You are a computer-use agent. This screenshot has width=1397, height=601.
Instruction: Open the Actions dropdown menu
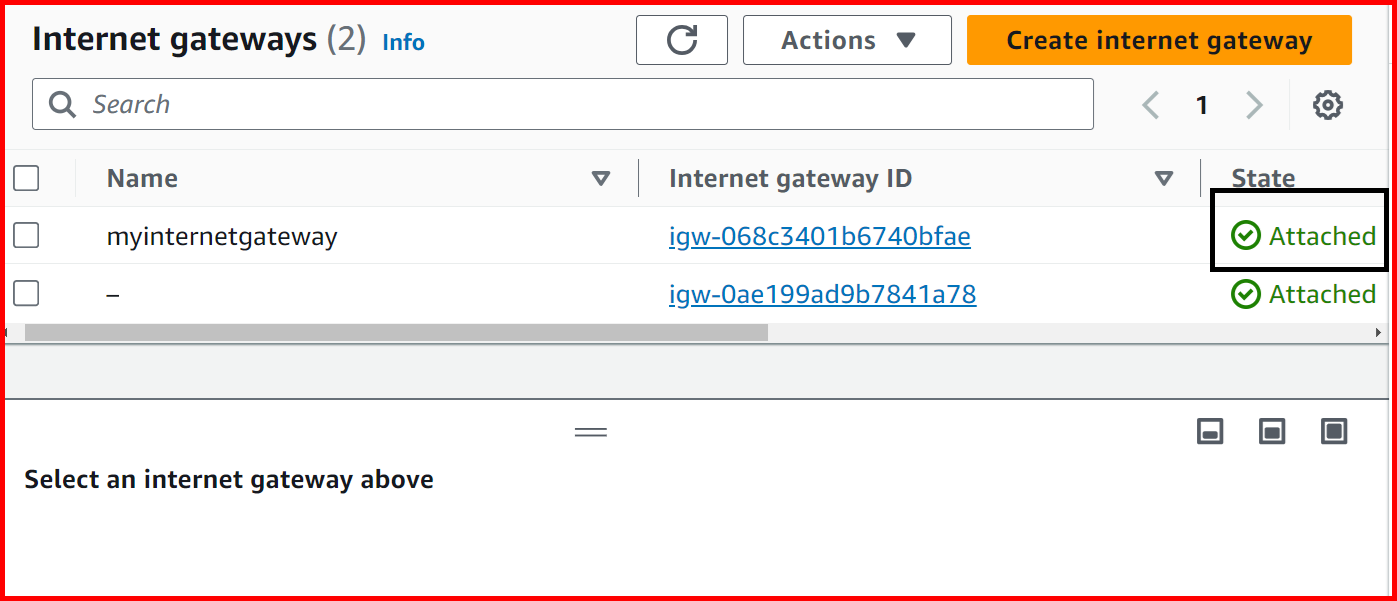[x=846, y=40]
